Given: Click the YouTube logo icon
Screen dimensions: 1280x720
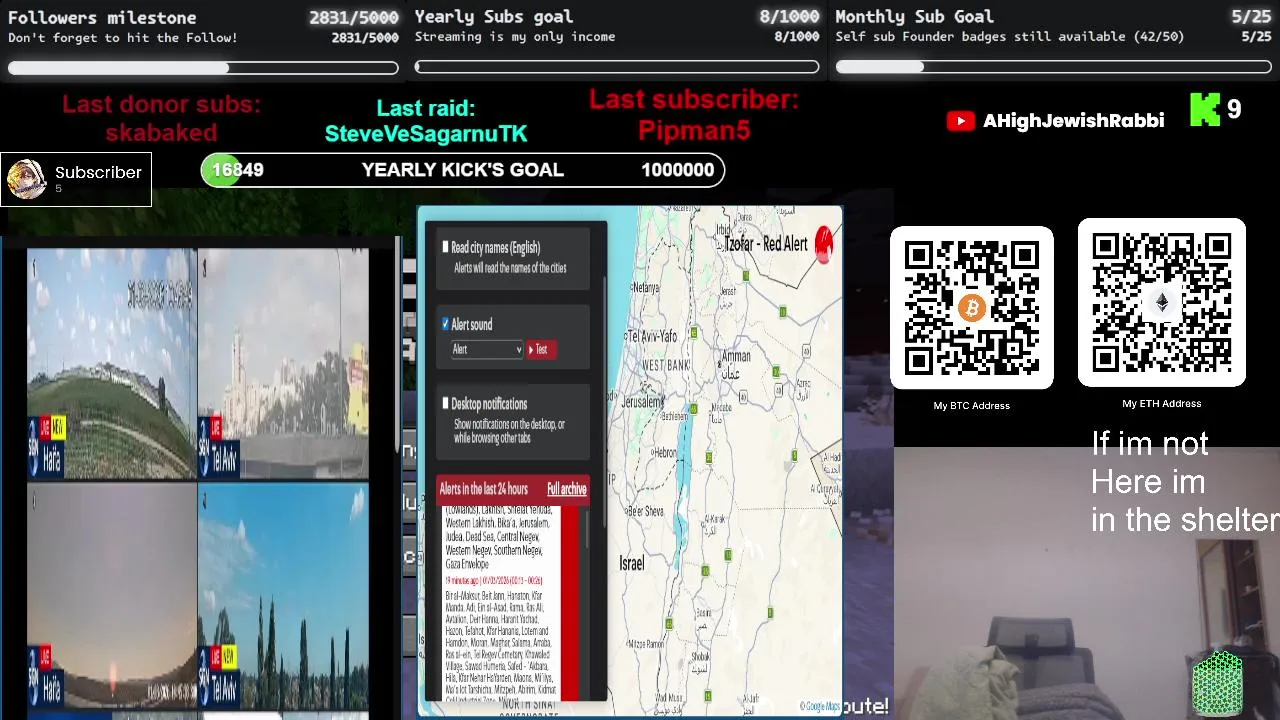Looking at the screenshot, I should pos(960,121).
